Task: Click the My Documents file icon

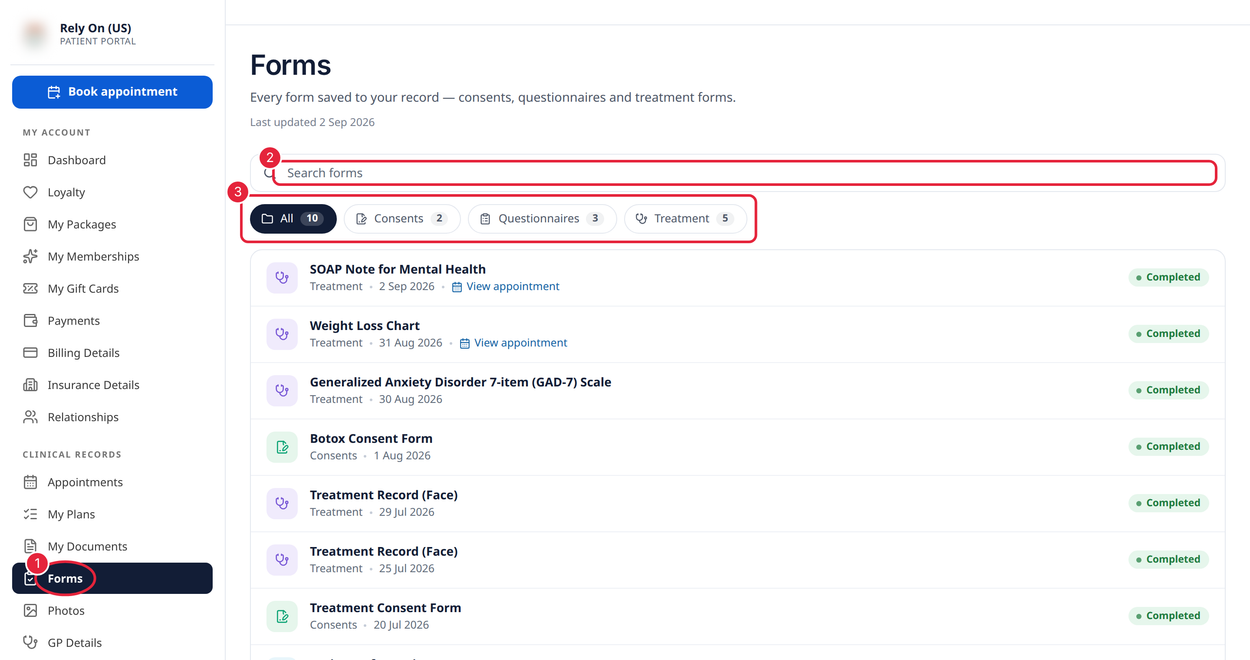Action: tap(30, 546)
